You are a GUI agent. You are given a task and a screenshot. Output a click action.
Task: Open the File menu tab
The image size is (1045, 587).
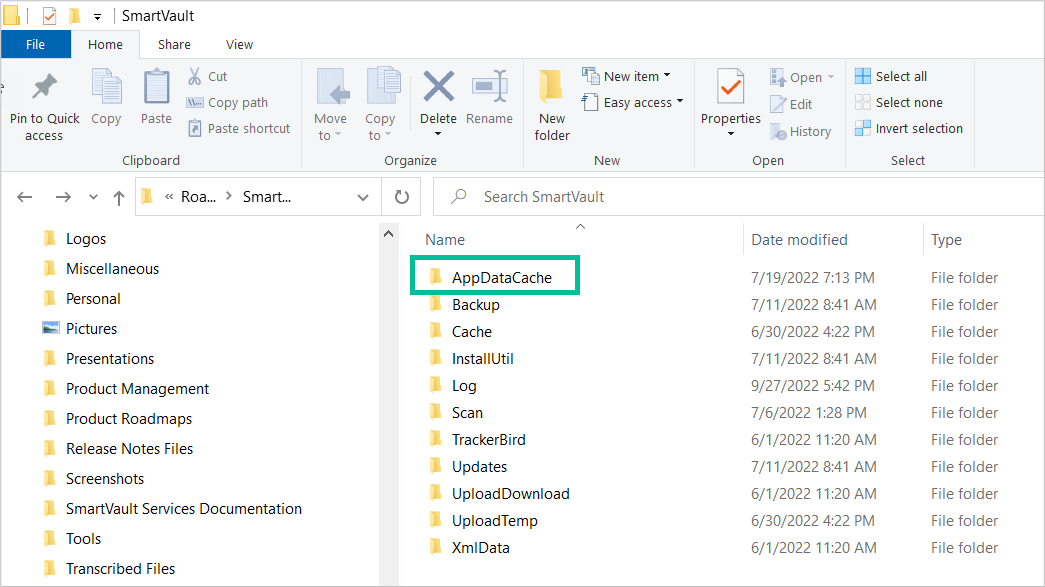tap(35, 44)
